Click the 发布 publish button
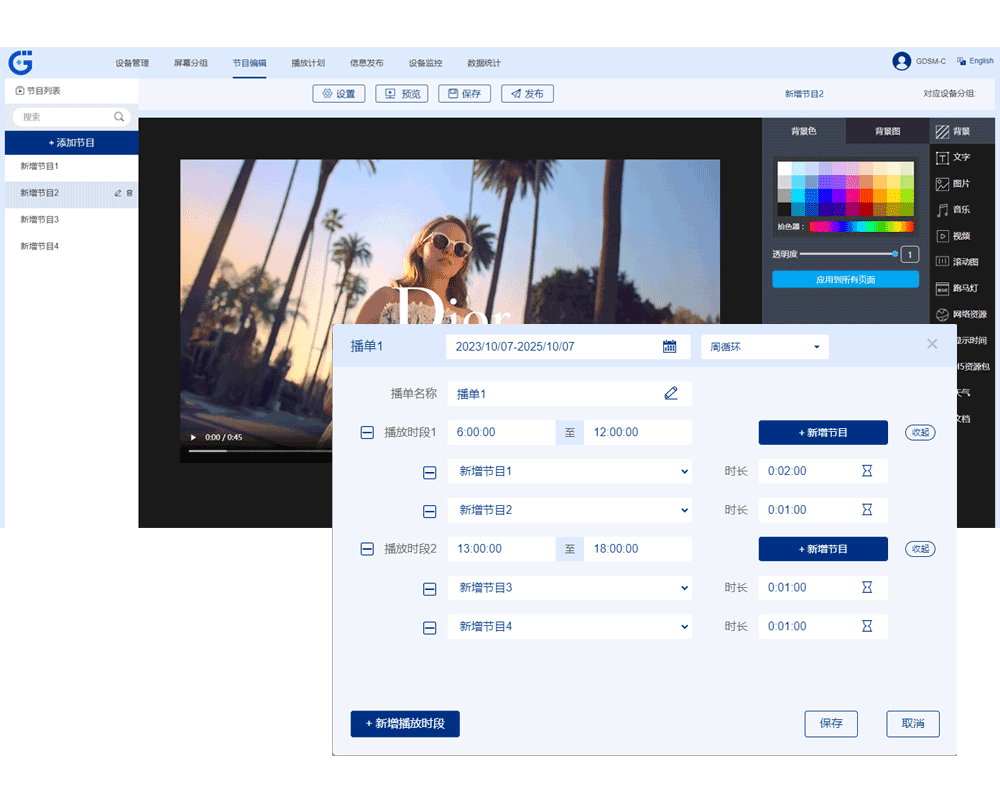The image size is (1000, 800). tap(527, 94)
